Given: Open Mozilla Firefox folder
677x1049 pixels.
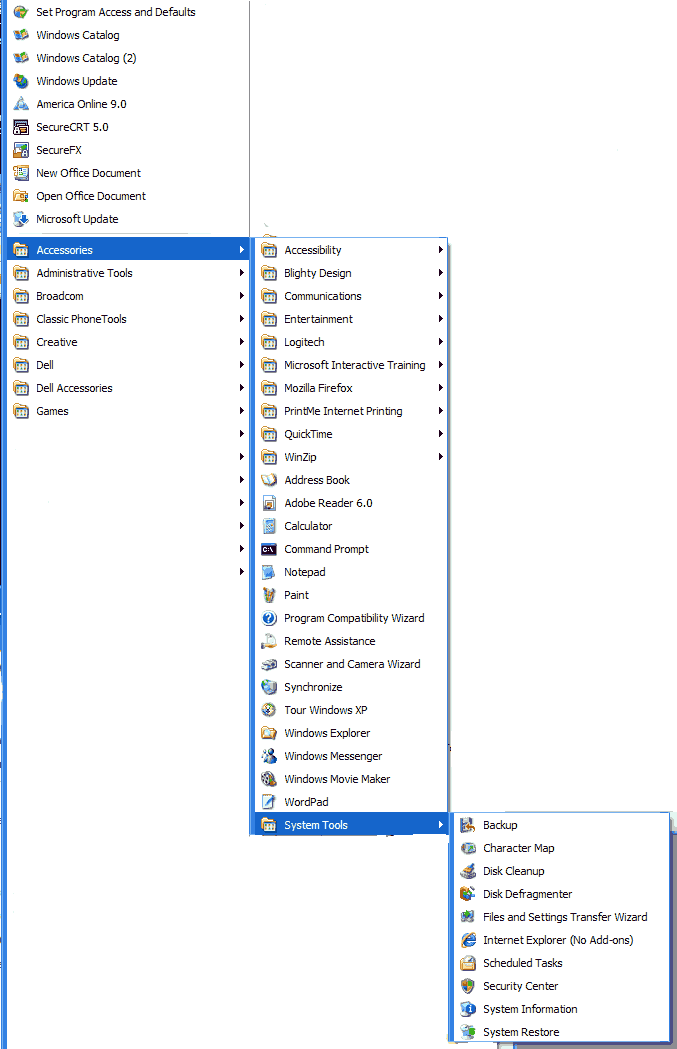Looking at the screenshot, I should pyautogui.click(x=352, y=388).
